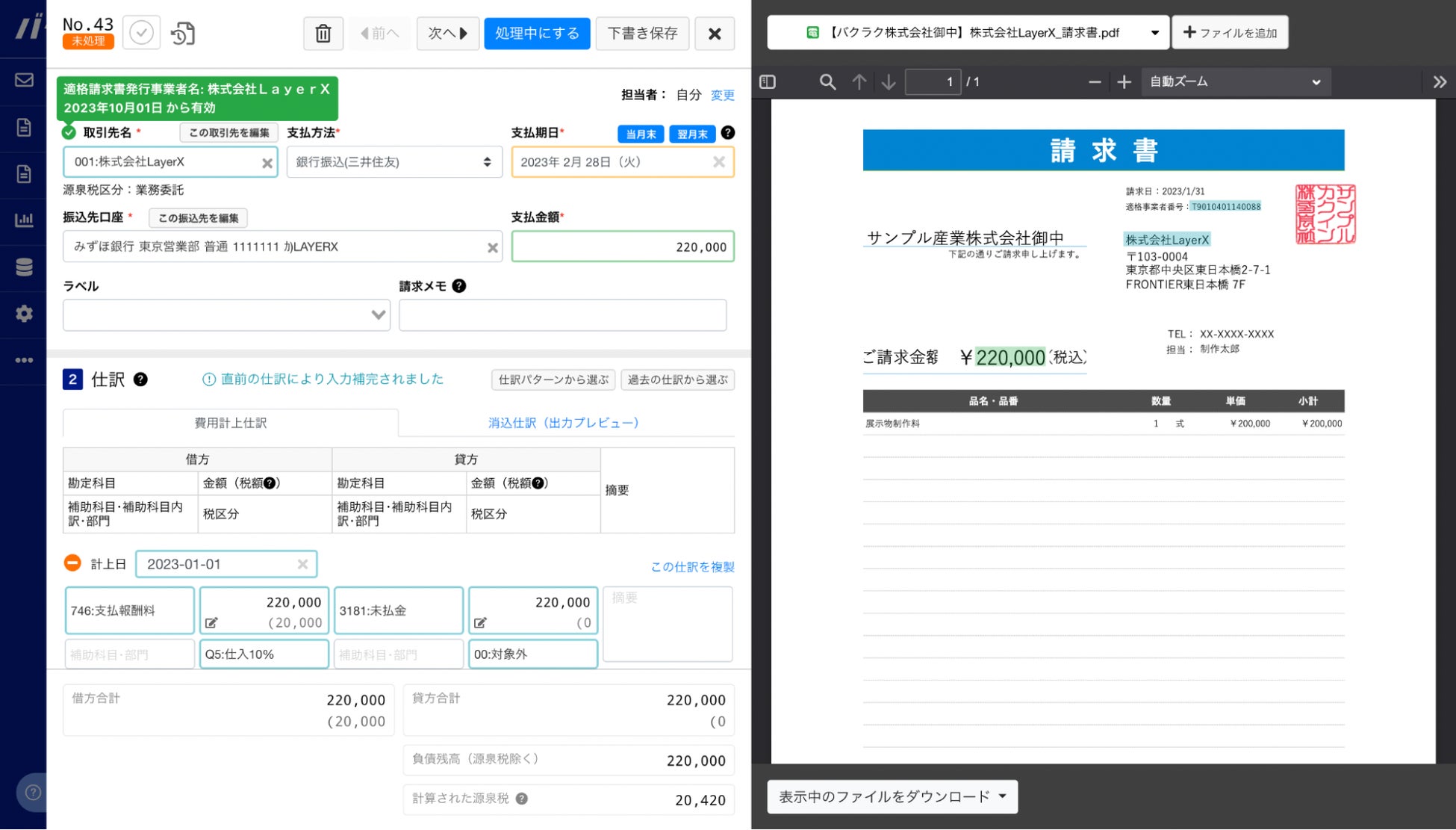This screenshot has height=830, width=1456.
Task: Switch to 消込仕訳（出力プレビュー） tab
Action: [x=564, y=423]
